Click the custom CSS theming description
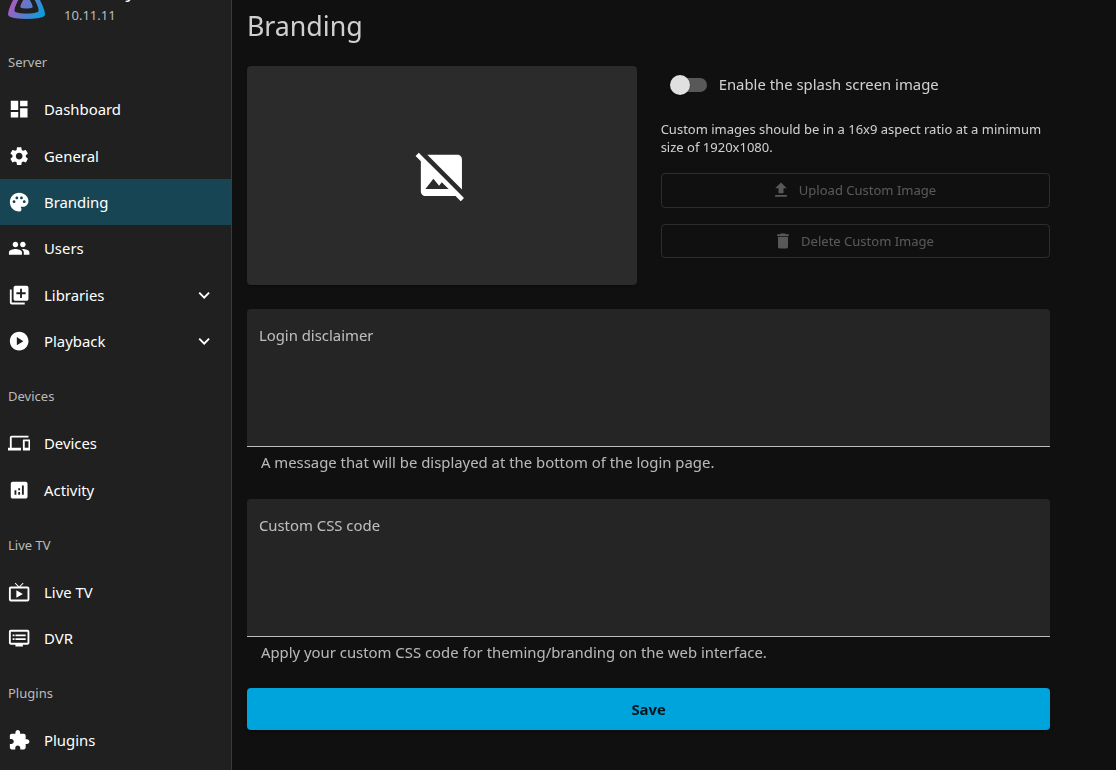This screenshot has height=770, width=1116. [x=514, y=653]
